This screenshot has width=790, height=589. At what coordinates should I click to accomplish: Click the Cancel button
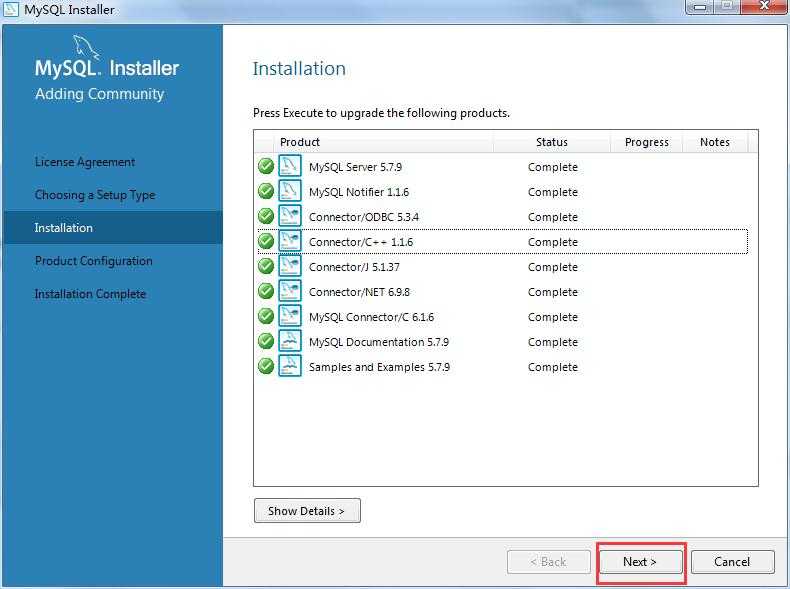(x=733, y=562)
